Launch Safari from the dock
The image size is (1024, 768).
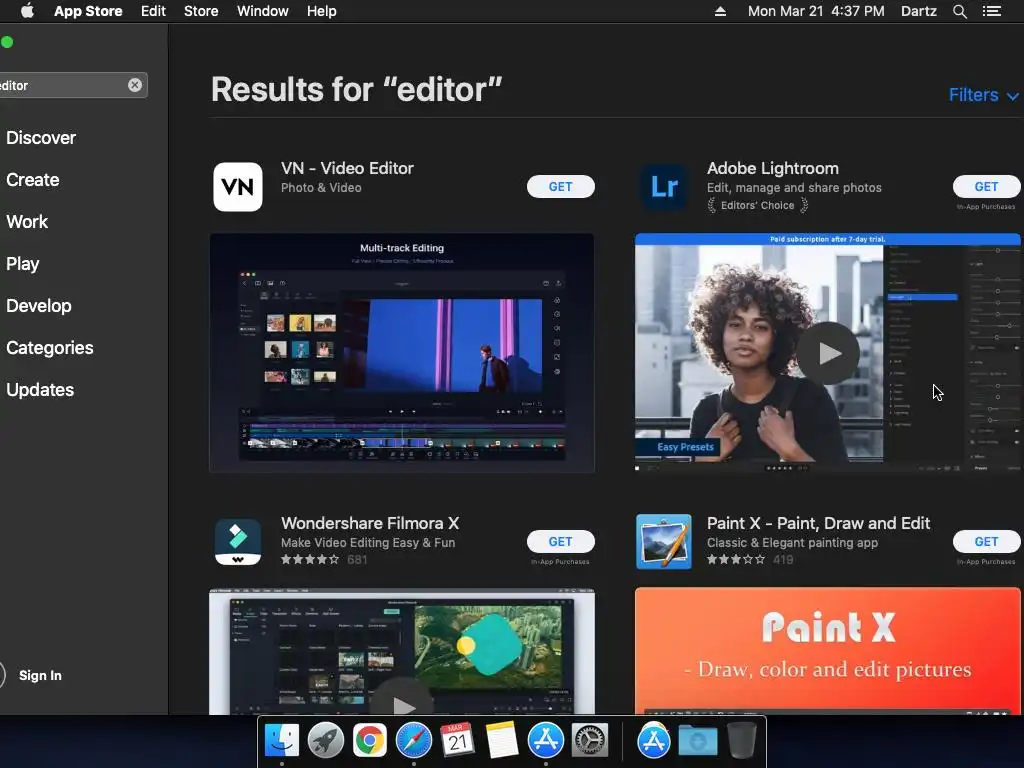click(413, 741)
